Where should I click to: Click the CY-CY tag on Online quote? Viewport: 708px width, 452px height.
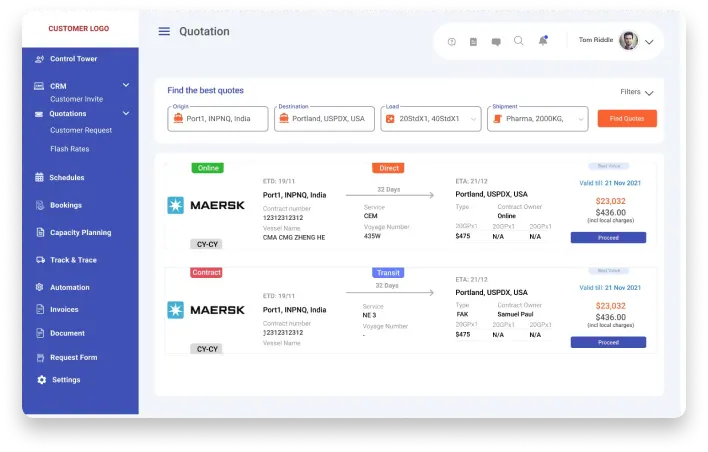tap(206, 244)
